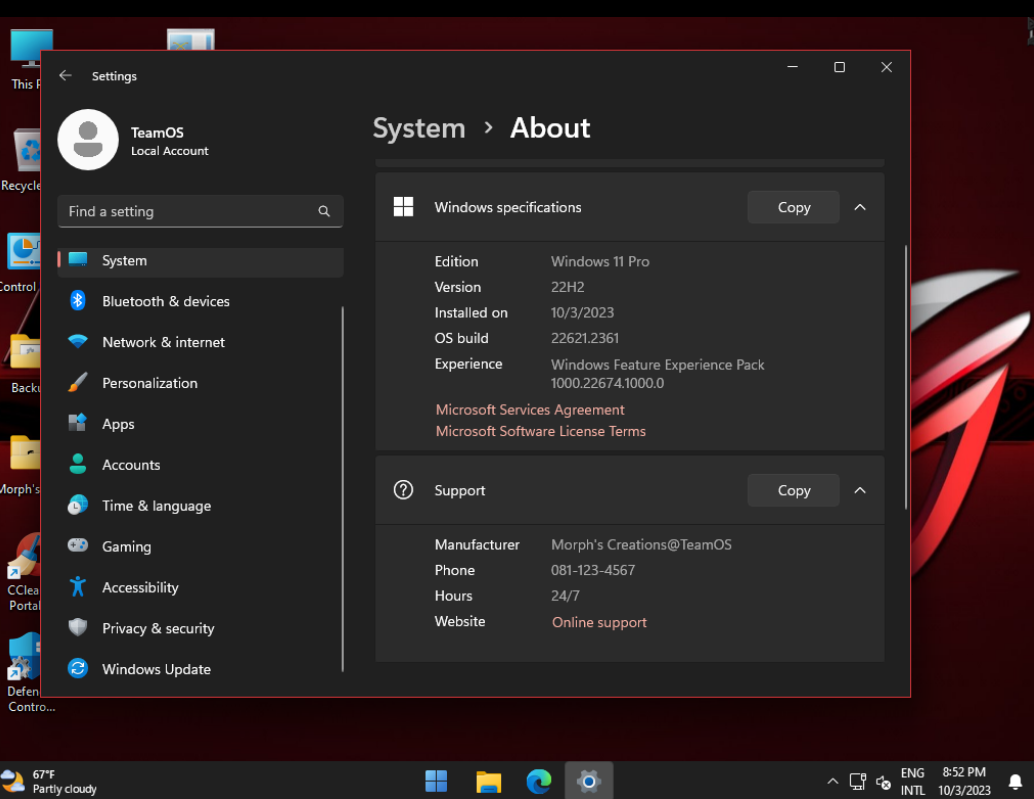This screenshot has height=799, width=1034.
Task: Click the TeamOS user avatar
Action: click(88, 140)
